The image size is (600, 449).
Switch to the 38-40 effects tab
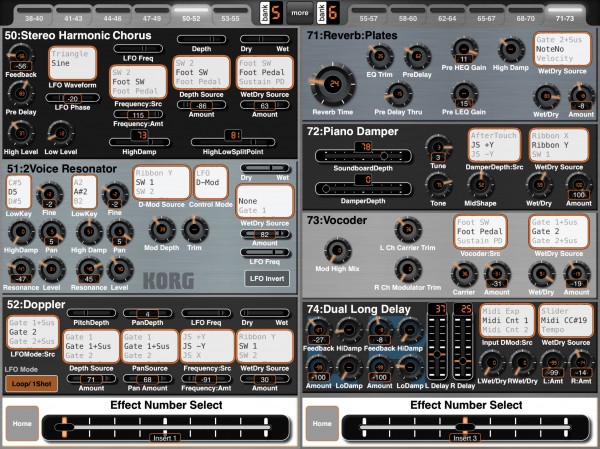[34, 15]
